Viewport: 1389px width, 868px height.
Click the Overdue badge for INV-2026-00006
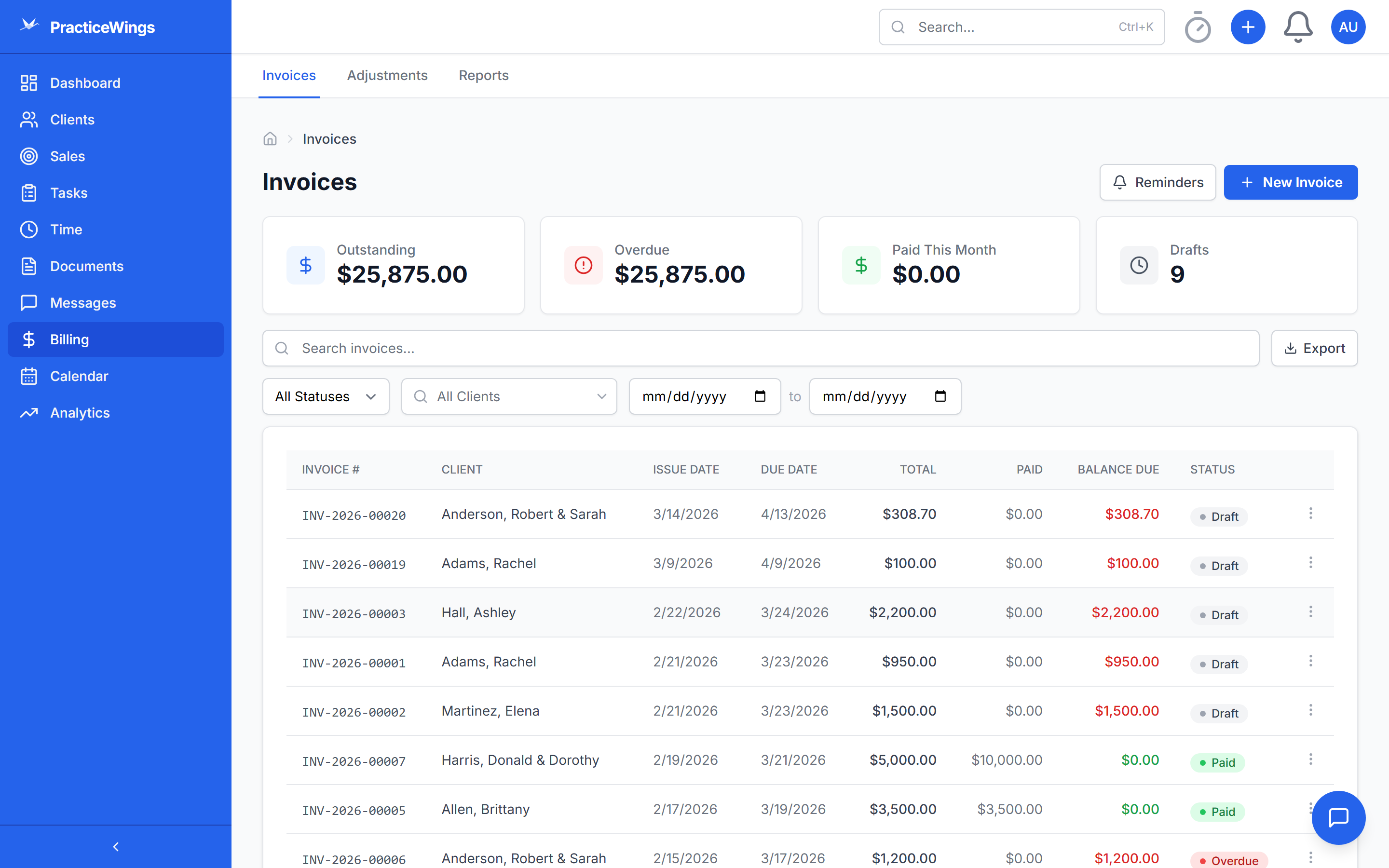[1228, 860]
